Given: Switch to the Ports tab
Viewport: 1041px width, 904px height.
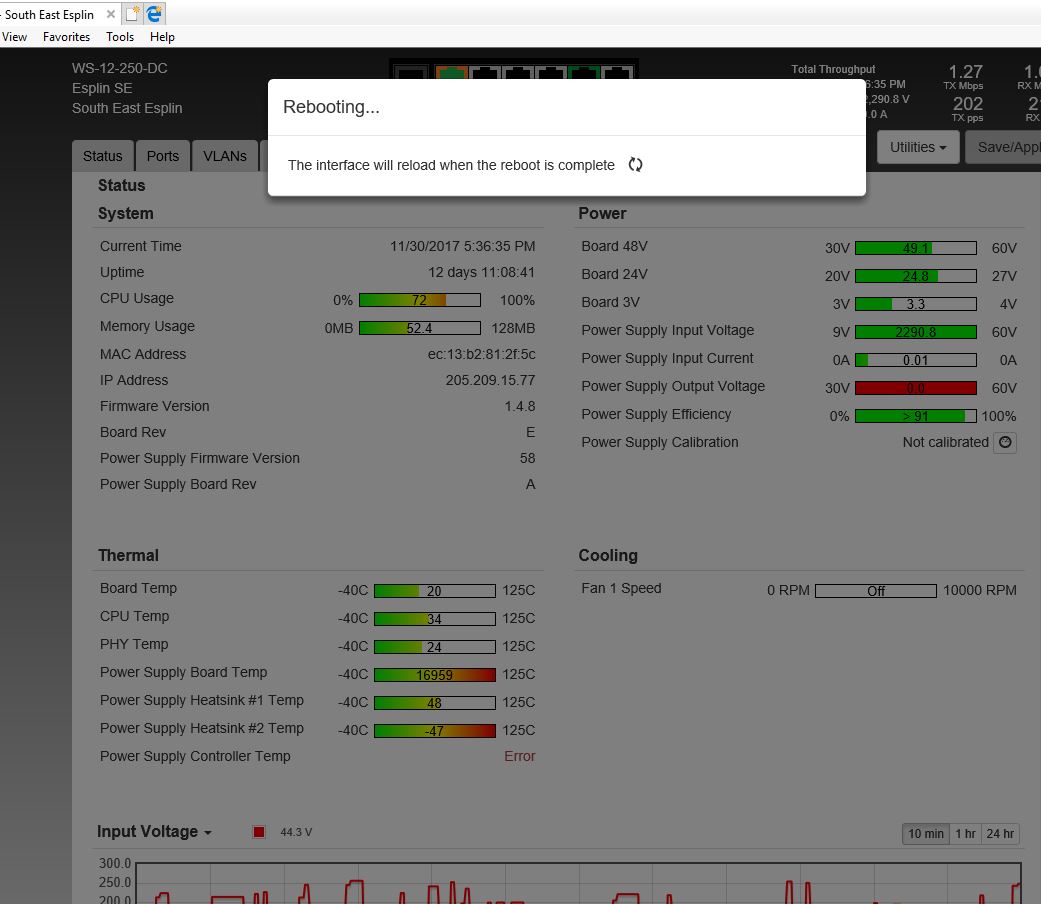Looking at the screenshot, I should [x=162, y=156].
